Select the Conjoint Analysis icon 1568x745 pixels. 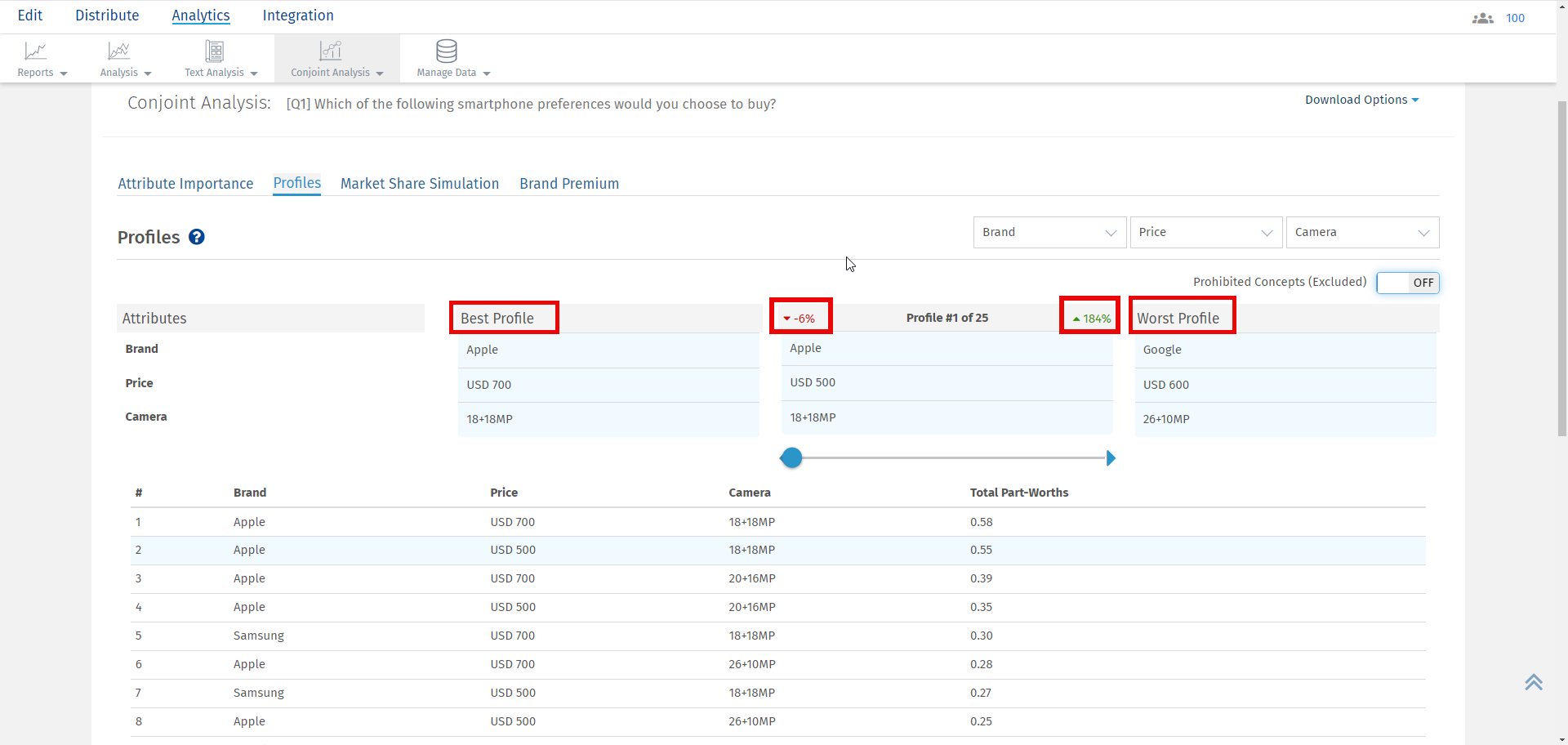[x=331, y=51]
